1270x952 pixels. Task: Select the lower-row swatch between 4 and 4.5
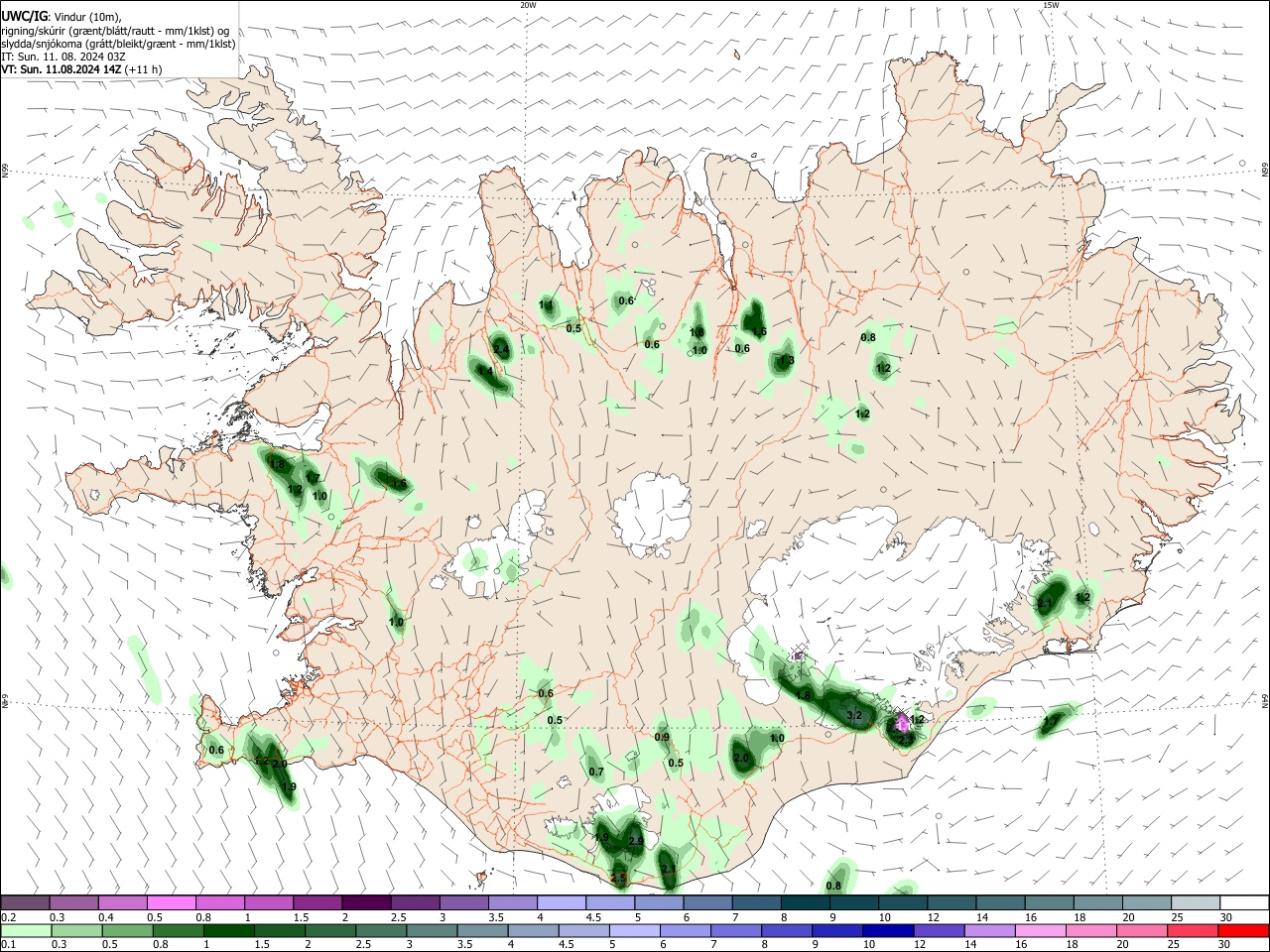coord(532,930)
